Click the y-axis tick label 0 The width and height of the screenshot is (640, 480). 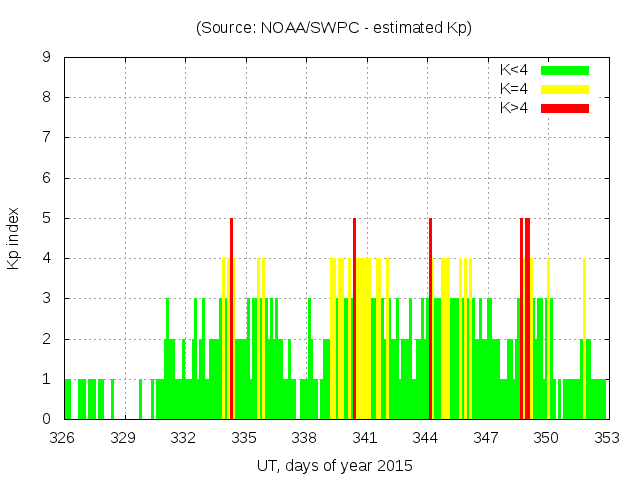point(47,419)
